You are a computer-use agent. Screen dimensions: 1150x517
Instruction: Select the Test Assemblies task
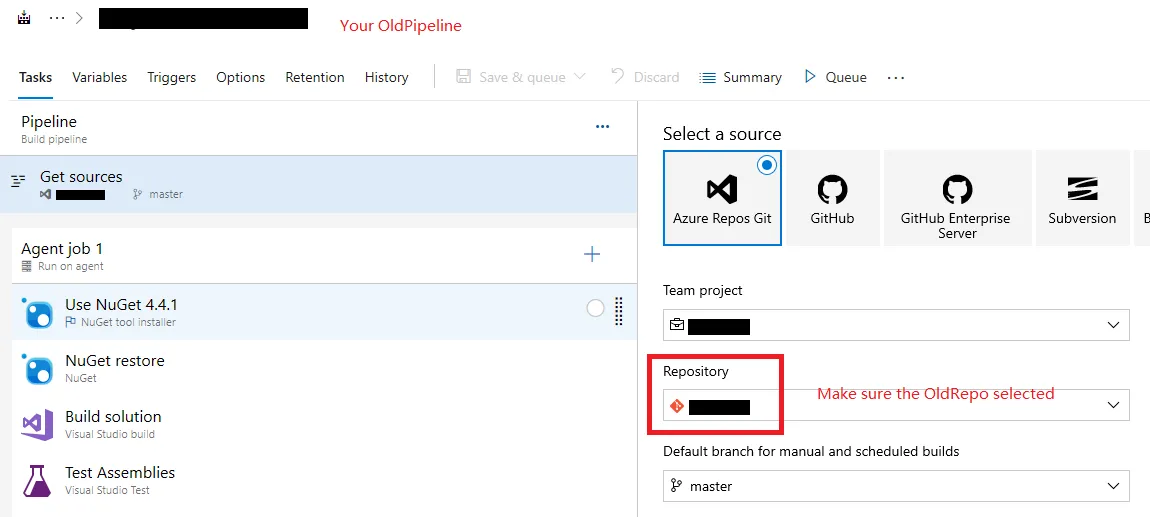coord(324,480)
